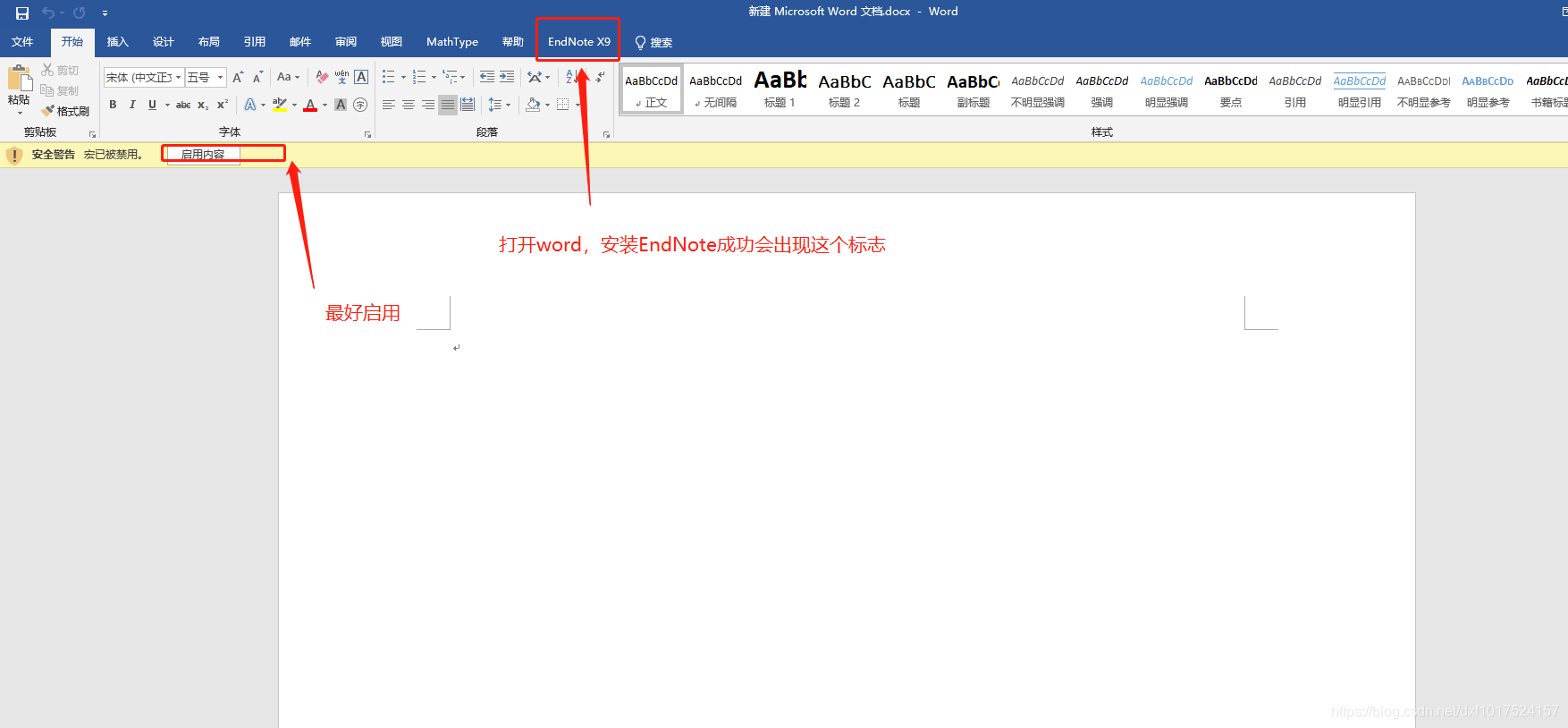Click the Asian Layout icon
Viewport: 1568px width, 728px height.
pyautogui.click(x=535, y=77)
